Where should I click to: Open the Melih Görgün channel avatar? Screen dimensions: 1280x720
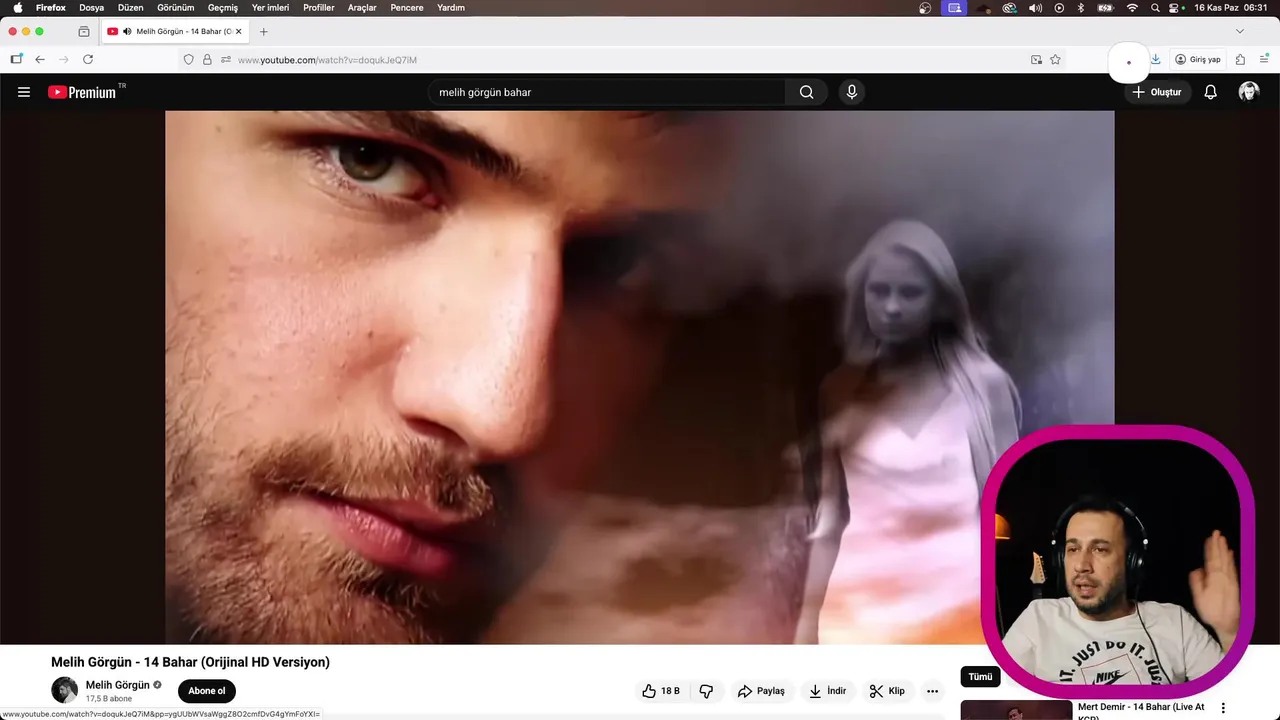pyautogui.click(x=64, y=690)
